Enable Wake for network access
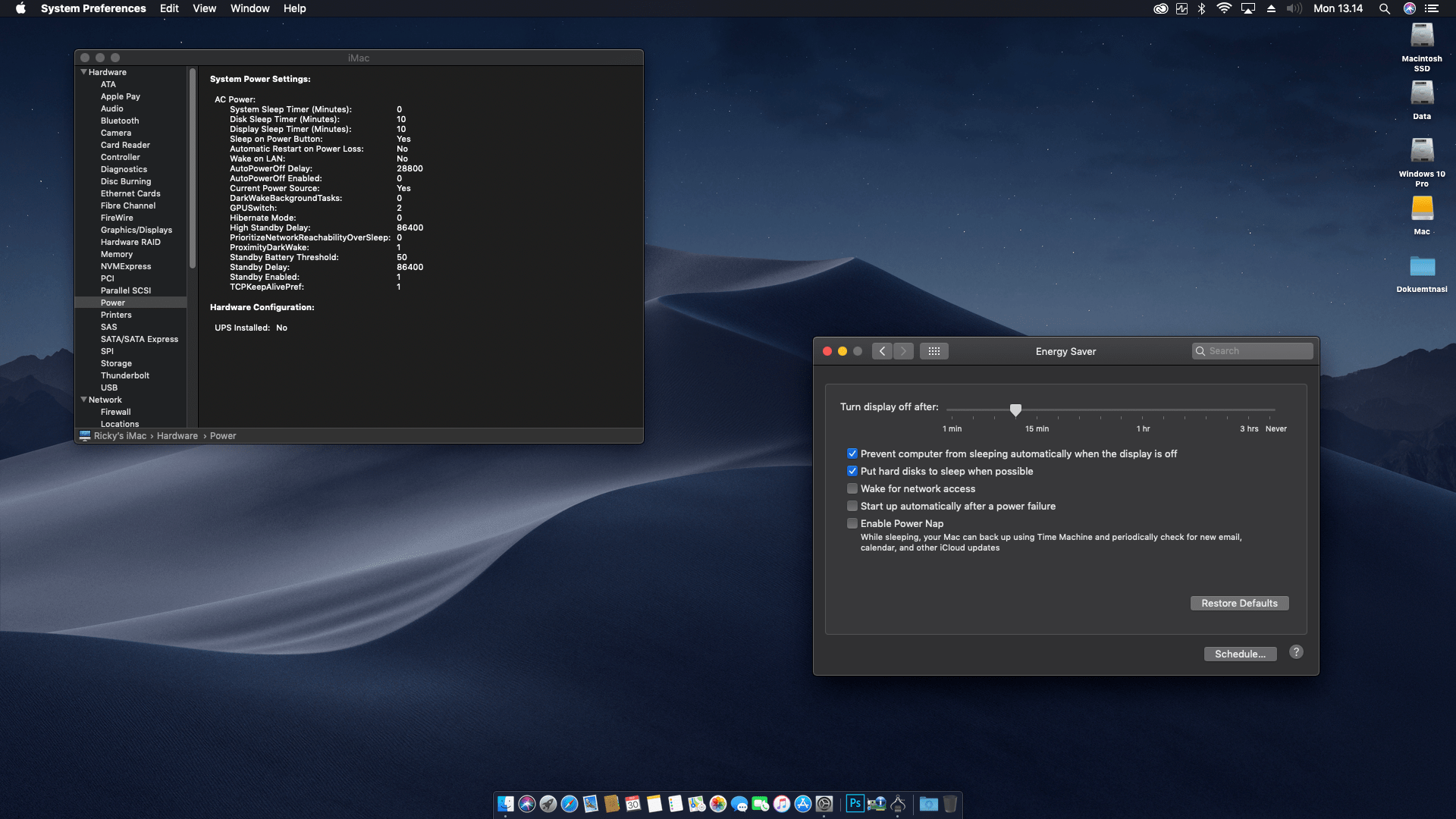 852,488
